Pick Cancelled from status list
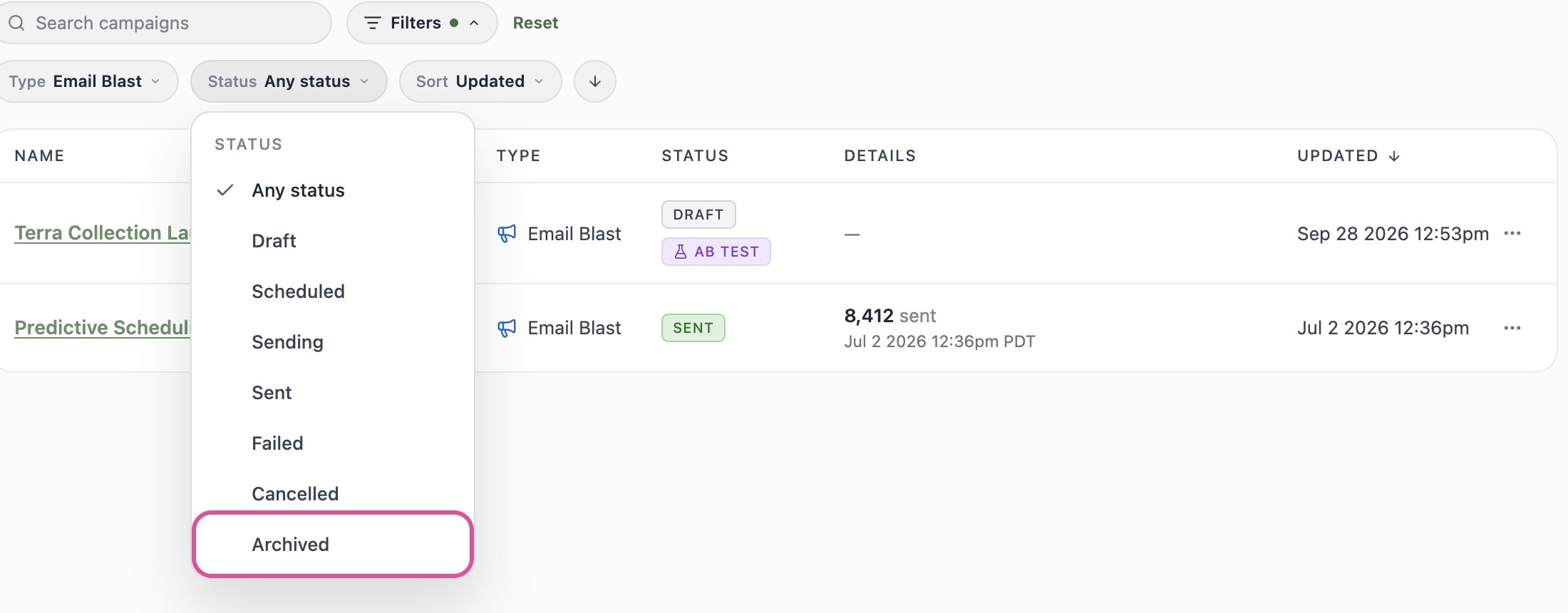The width and height of the screenshot is (1568, 613). coord(333,494)
